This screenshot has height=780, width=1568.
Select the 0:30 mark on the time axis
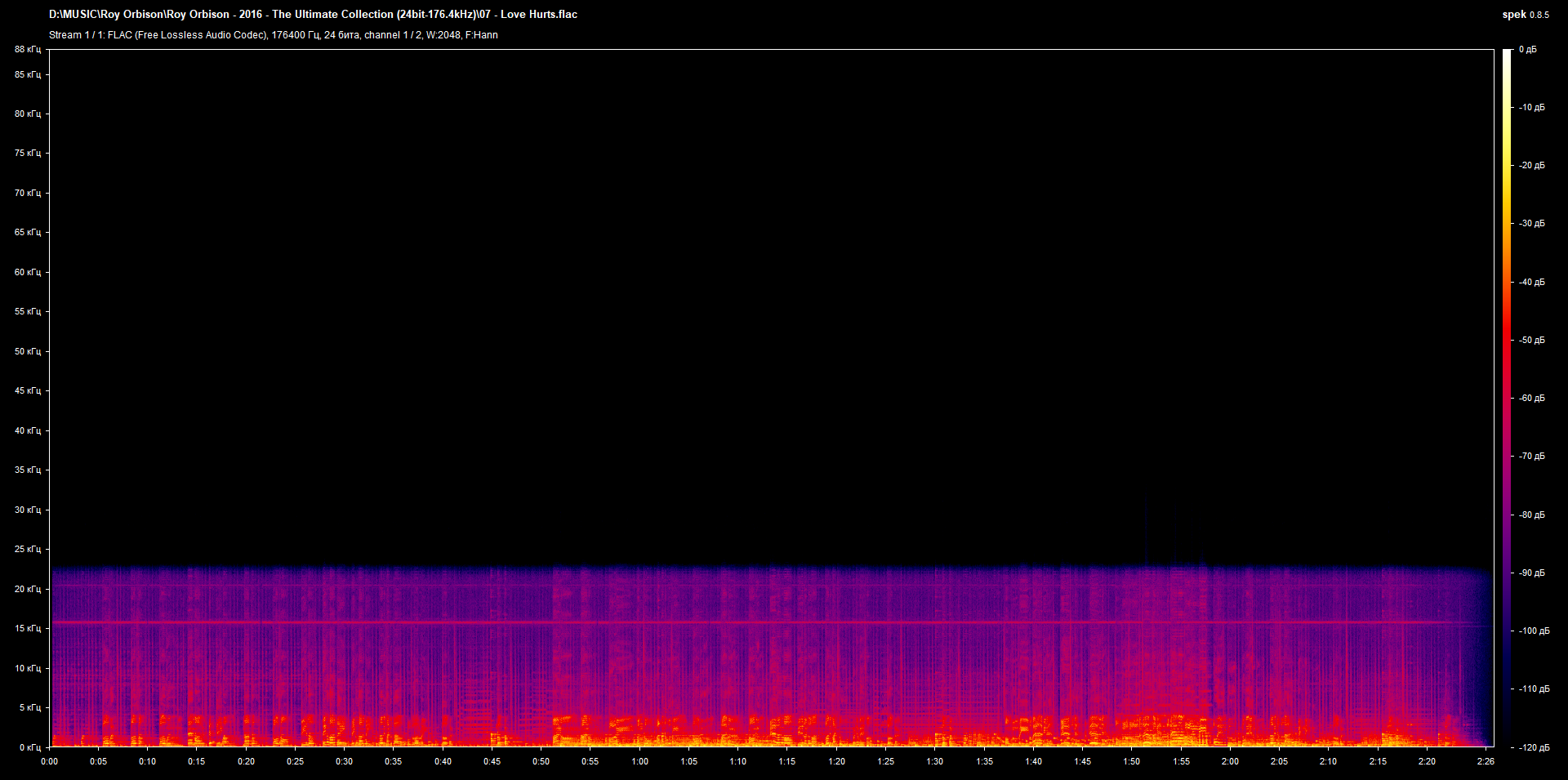344,761
